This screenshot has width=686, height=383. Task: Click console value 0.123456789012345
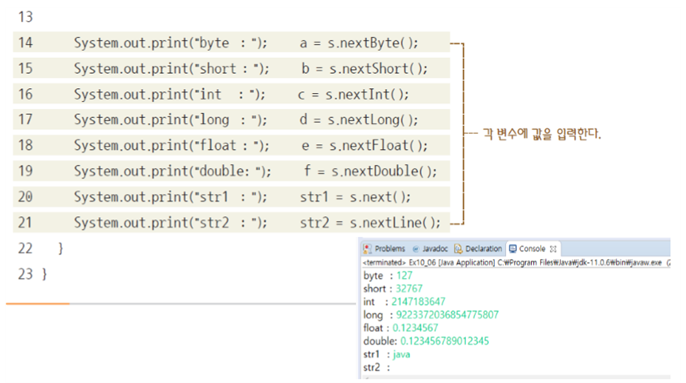444,341
